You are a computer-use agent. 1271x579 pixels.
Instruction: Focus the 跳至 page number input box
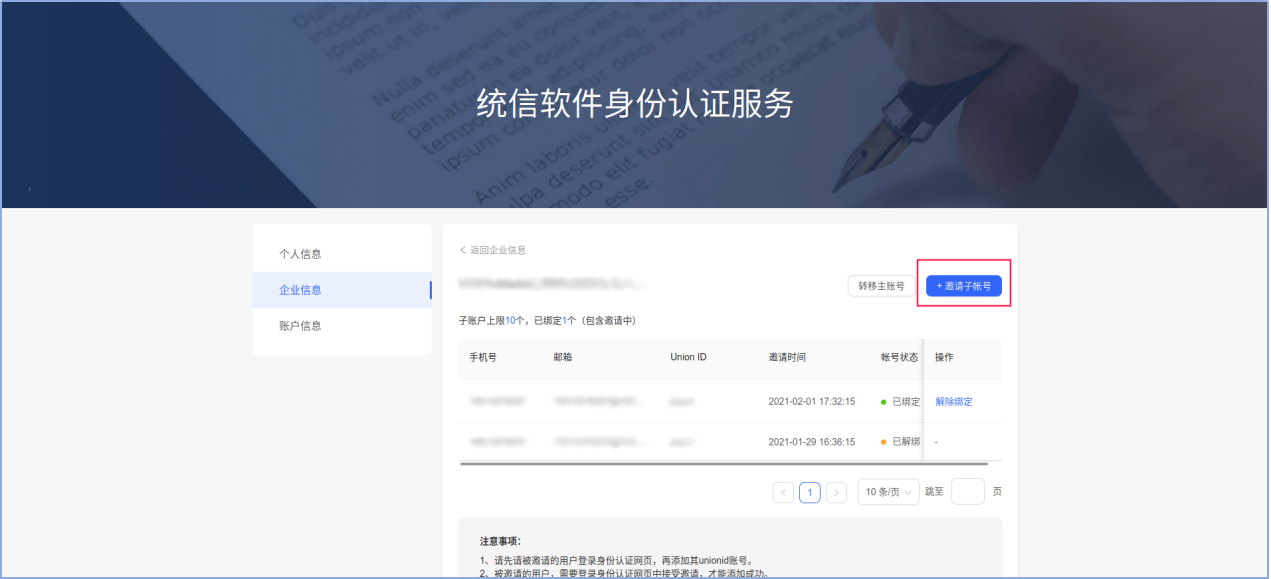[967, 492]
